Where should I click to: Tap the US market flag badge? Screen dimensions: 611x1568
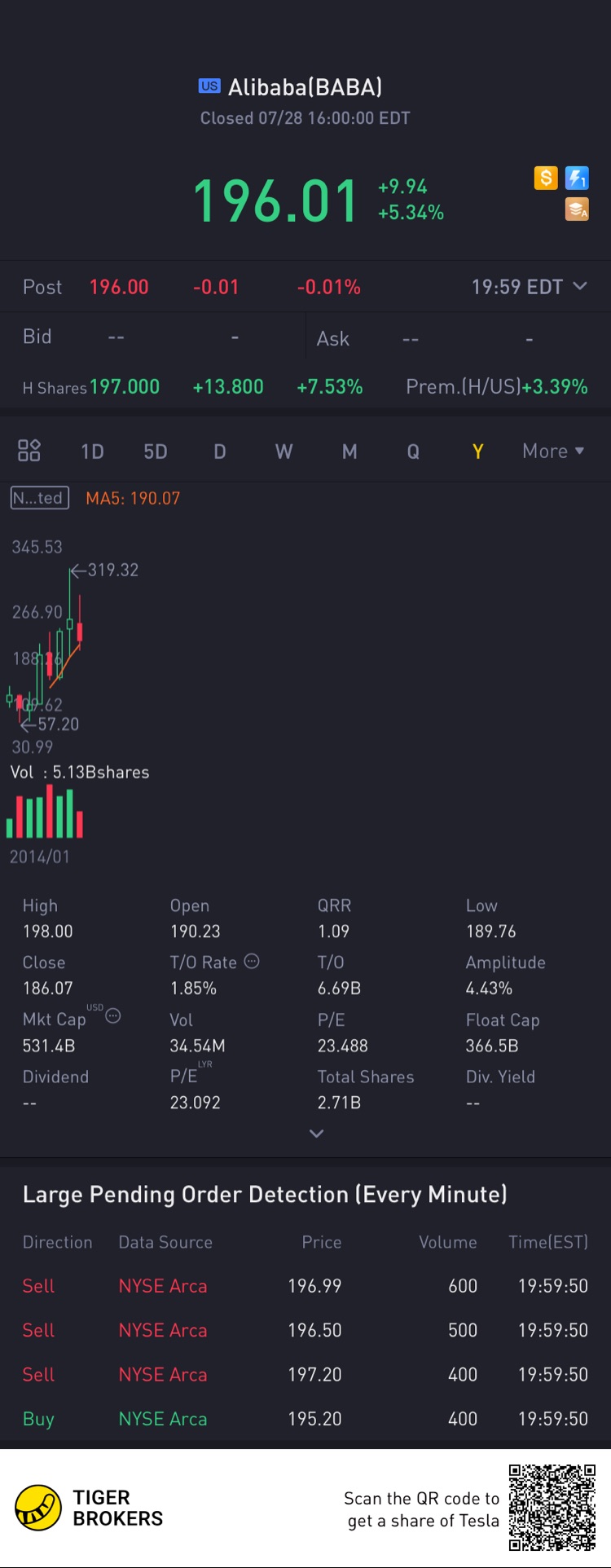pos(209,86)
